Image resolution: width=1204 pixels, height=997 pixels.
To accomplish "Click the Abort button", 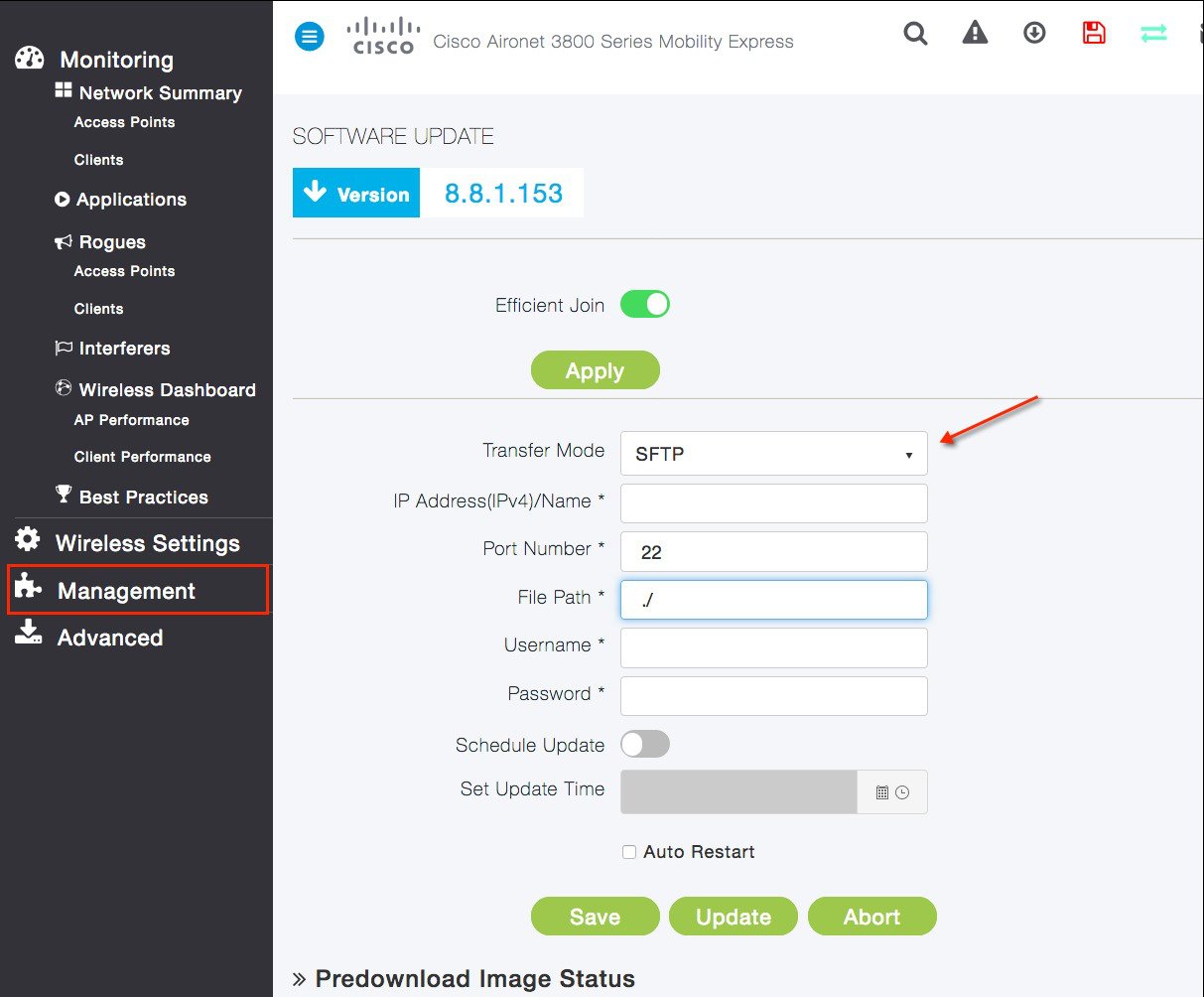I will [871, 917].
